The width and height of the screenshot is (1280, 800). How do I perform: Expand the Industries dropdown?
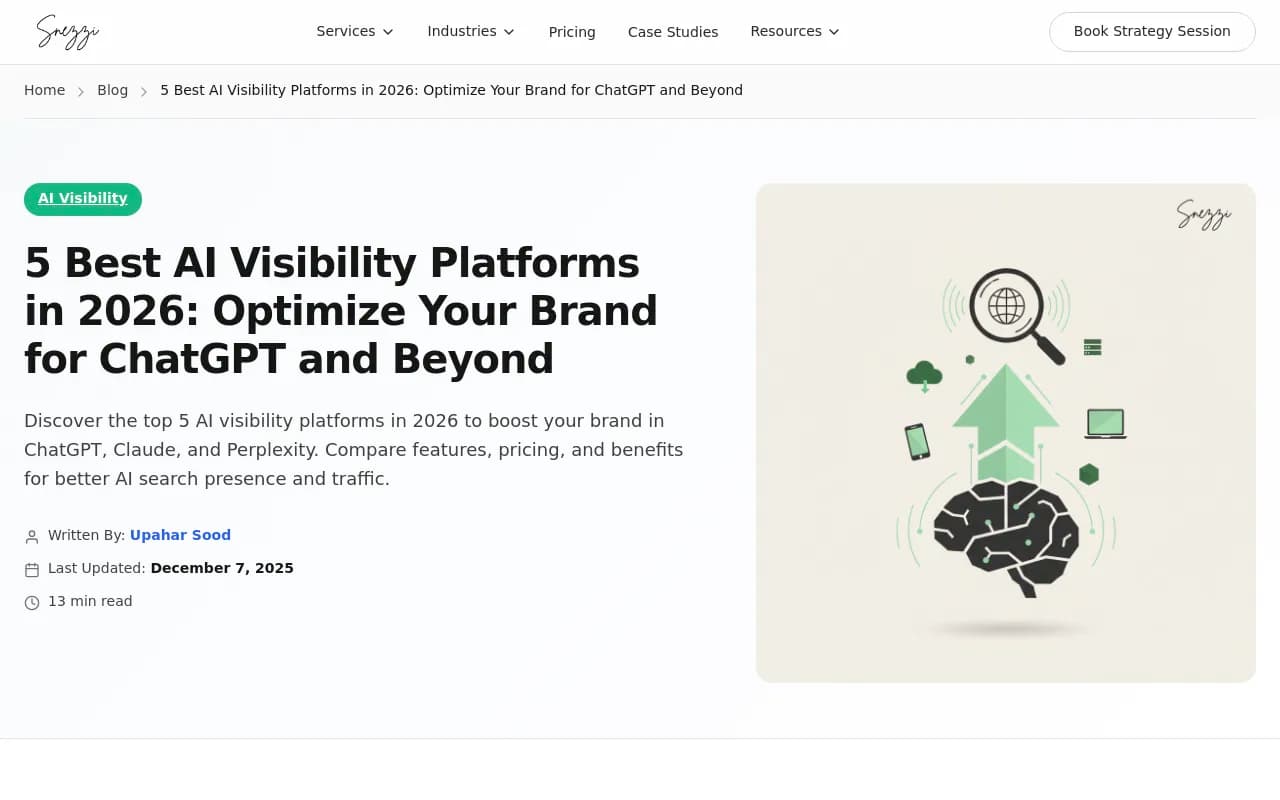point(470,31)
